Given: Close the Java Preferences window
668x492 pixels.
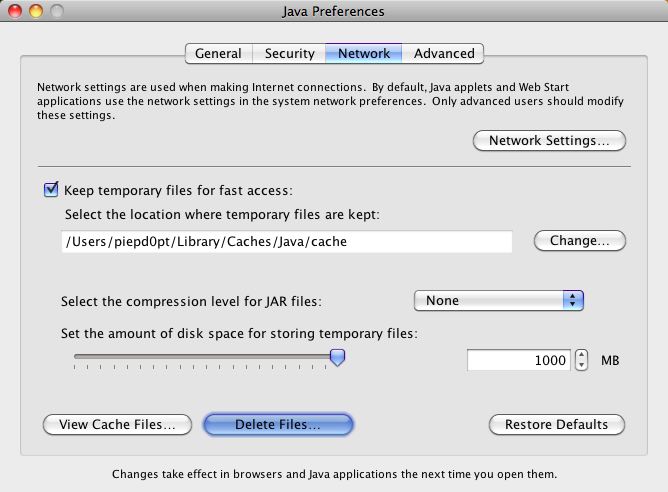Looking at the screenshot, I should tap(15, 11).
